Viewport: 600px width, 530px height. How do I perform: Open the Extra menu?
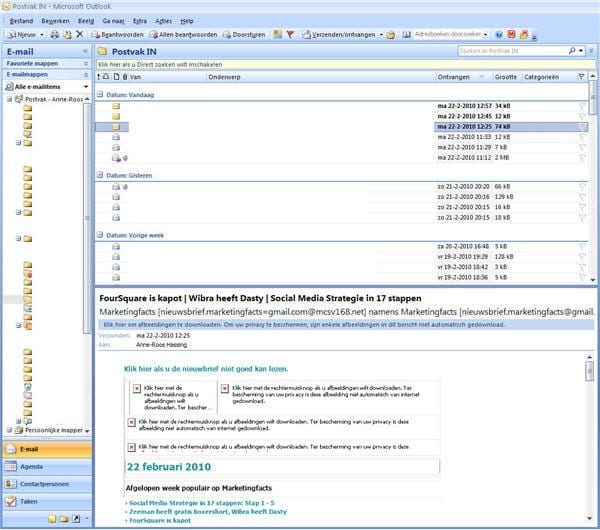tap(140, 21)
